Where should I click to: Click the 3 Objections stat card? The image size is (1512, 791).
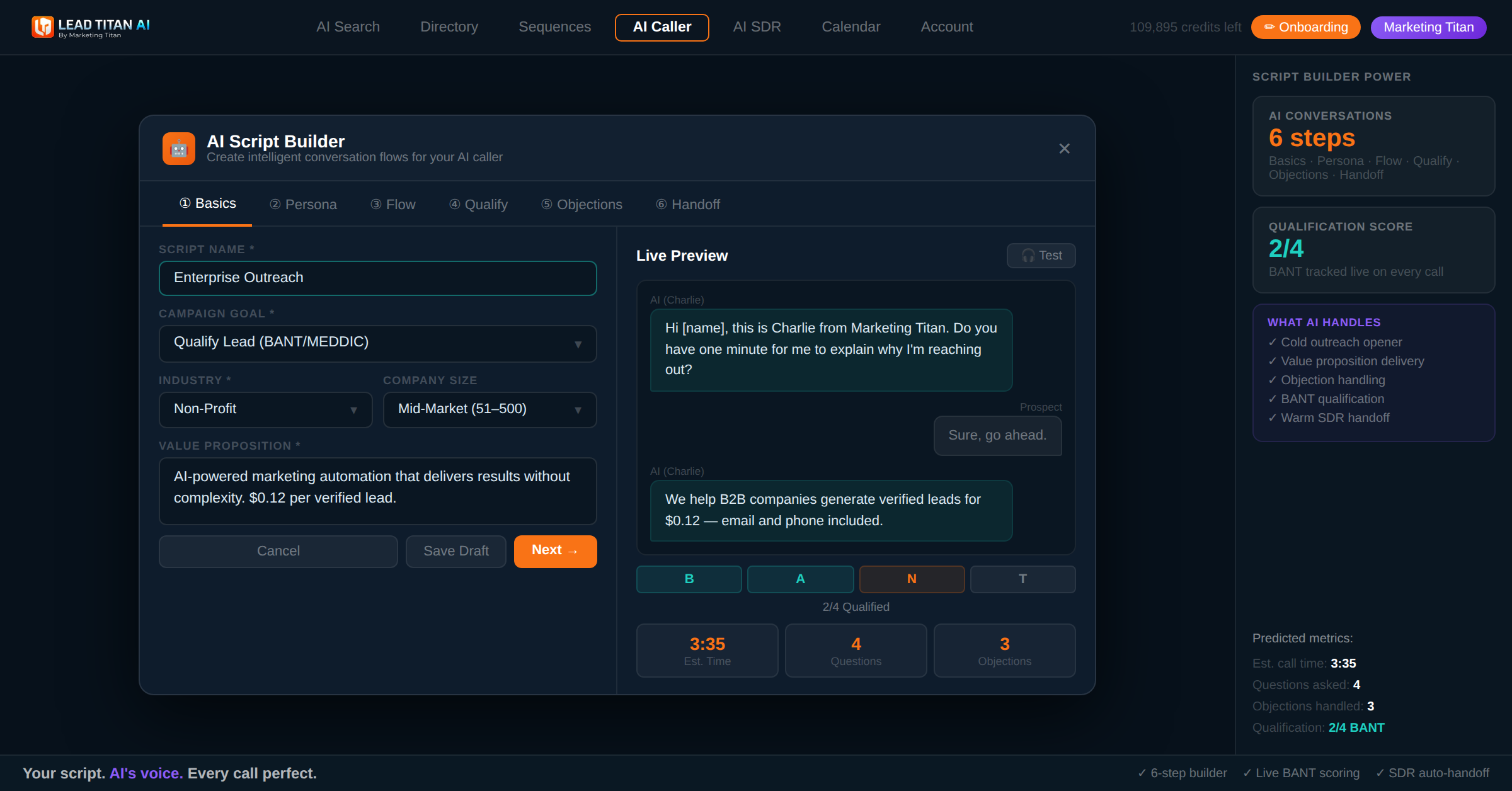1005,651
